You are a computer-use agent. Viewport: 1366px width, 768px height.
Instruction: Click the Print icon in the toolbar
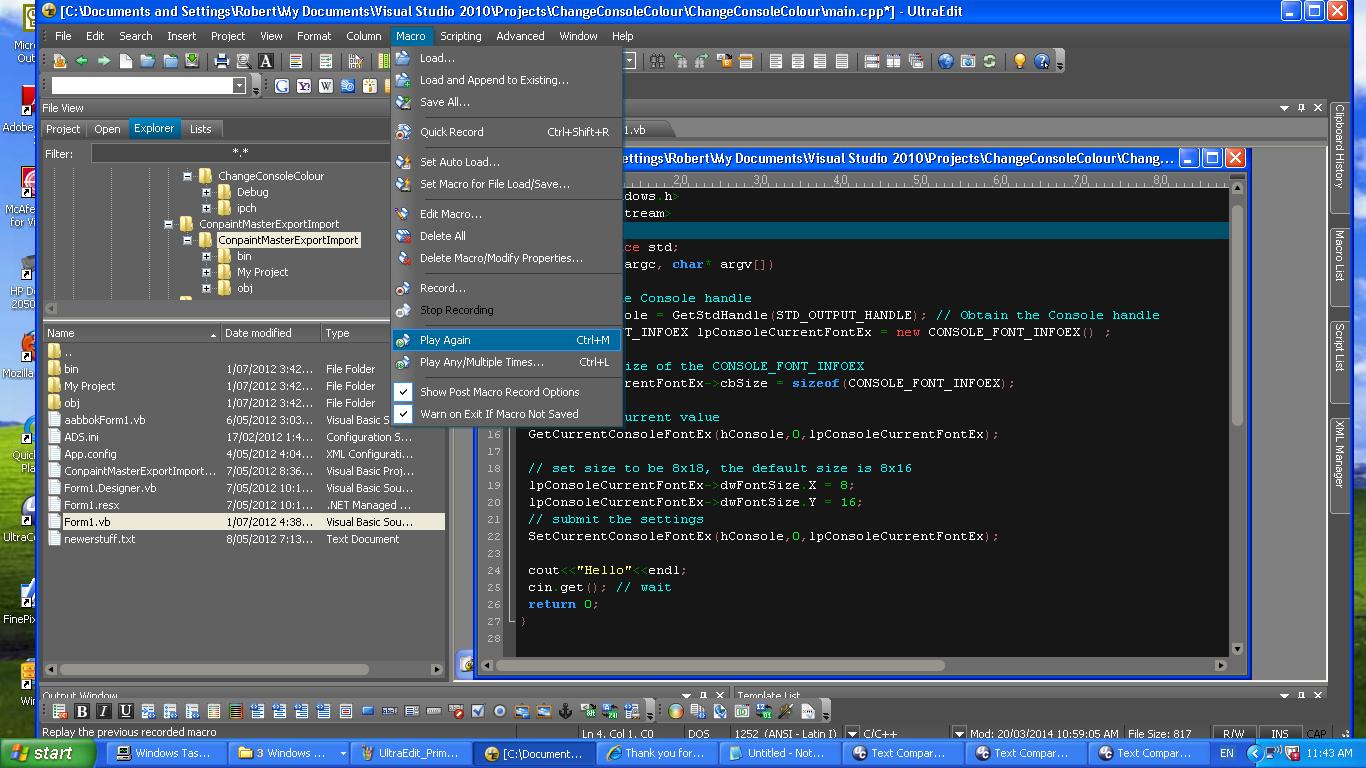coord(222,61)
